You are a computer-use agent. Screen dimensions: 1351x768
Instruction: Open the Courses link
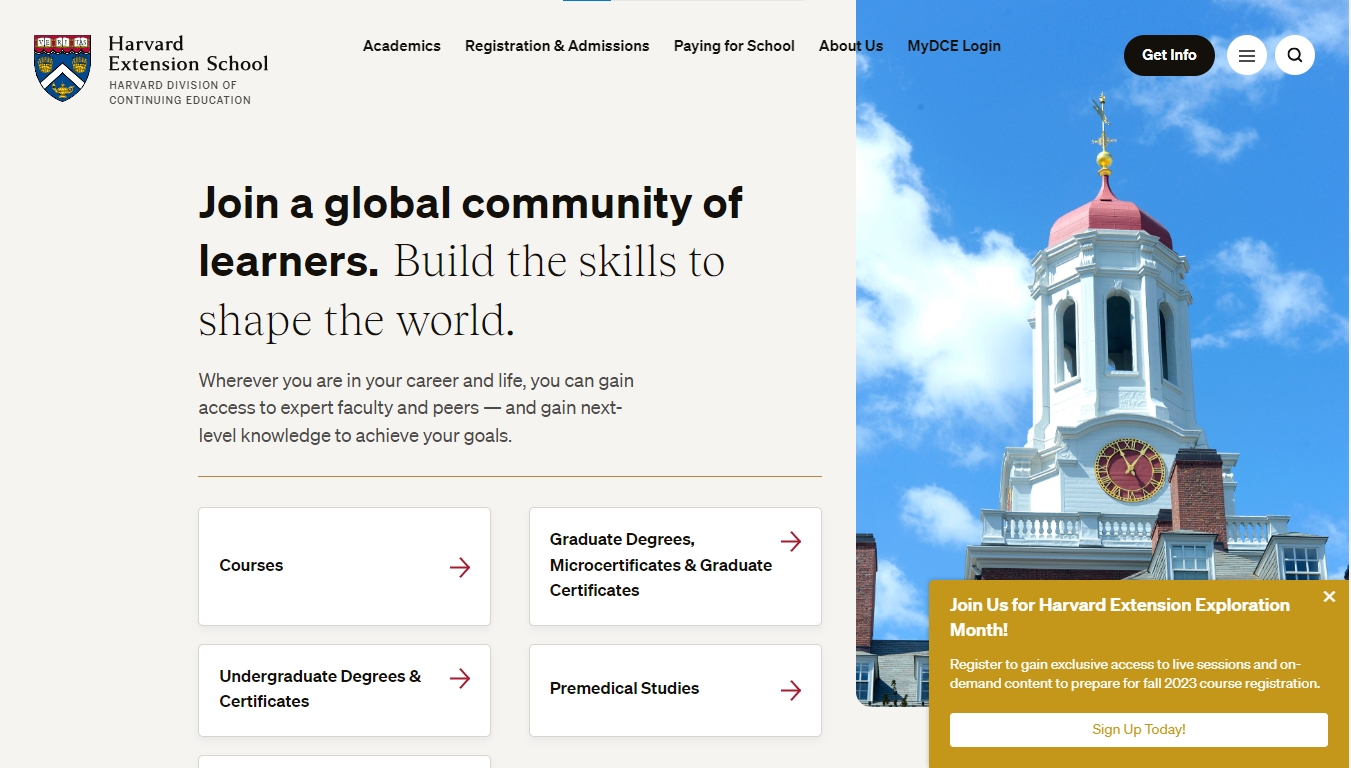click(344, 567)
